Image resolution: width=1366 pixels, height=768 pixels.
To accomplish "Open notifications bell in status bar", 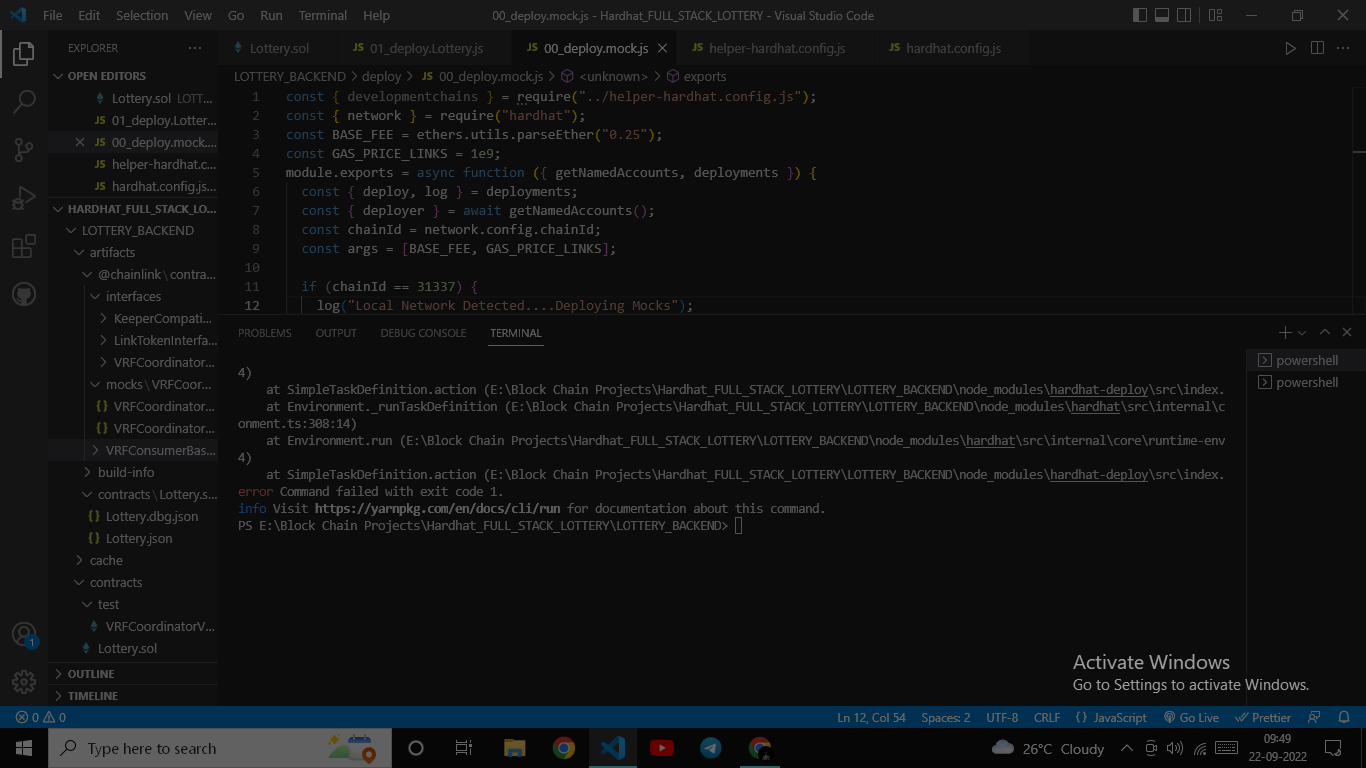I will click(x=1343, y=717).
